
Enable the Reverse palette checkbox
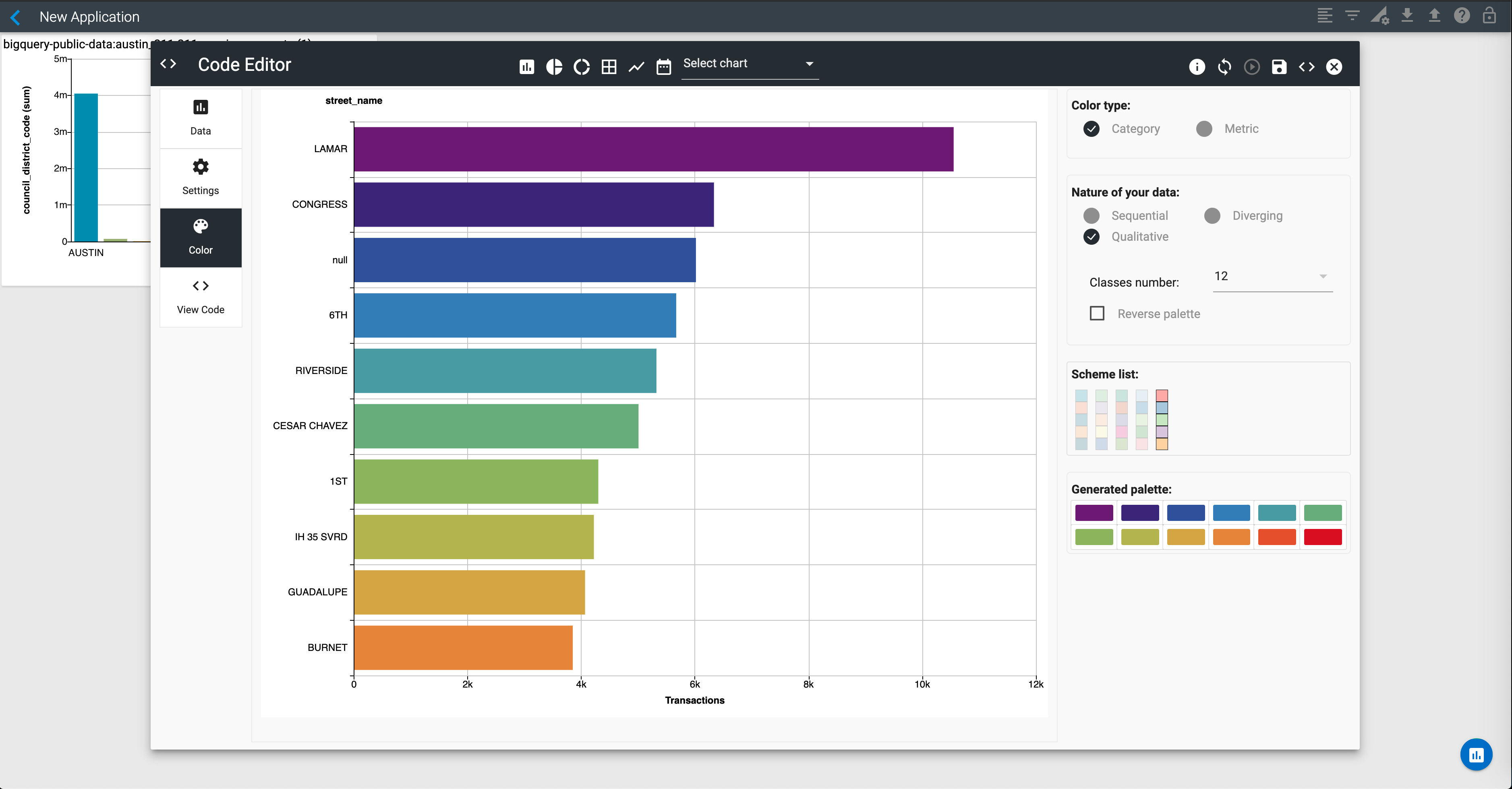click(1096, 313)
